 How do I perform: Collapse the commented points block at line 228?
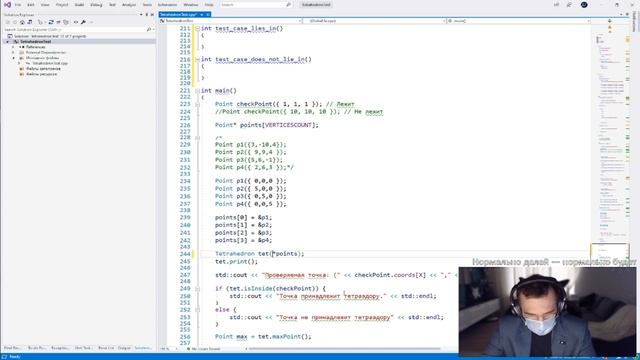pos(198,138)
